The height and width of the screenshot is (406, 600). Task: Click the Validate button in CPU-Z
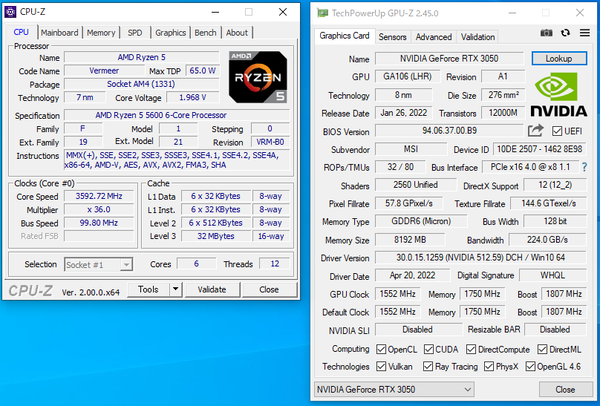212,289
